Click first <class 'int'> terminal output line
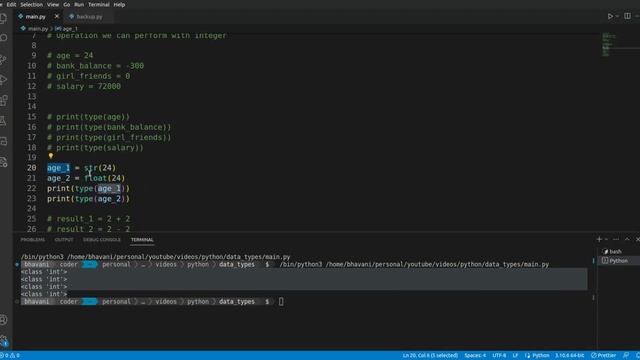 [x=44, y=272]
